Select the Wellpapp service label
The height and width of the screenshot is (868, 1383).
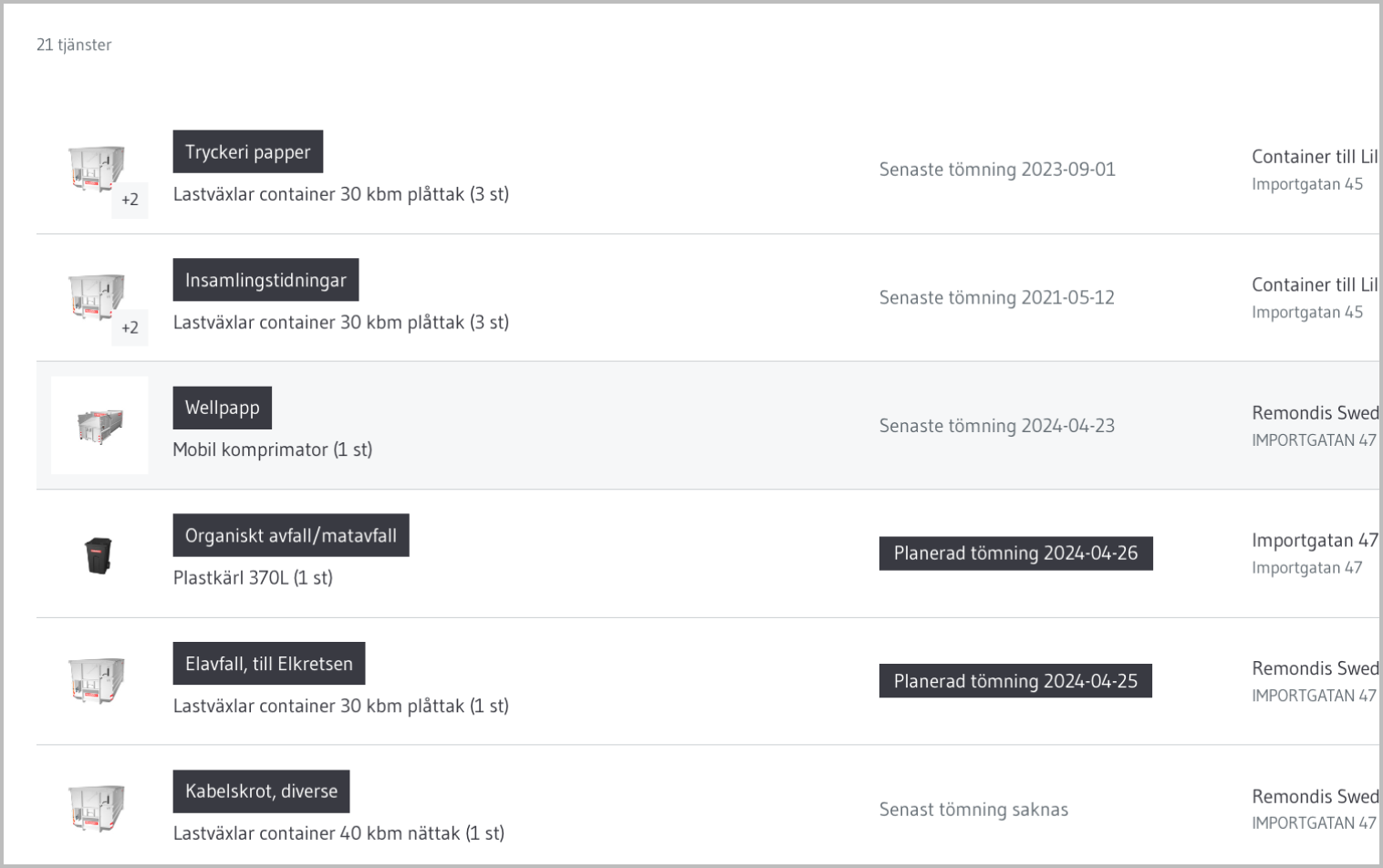tap(223, 408)
